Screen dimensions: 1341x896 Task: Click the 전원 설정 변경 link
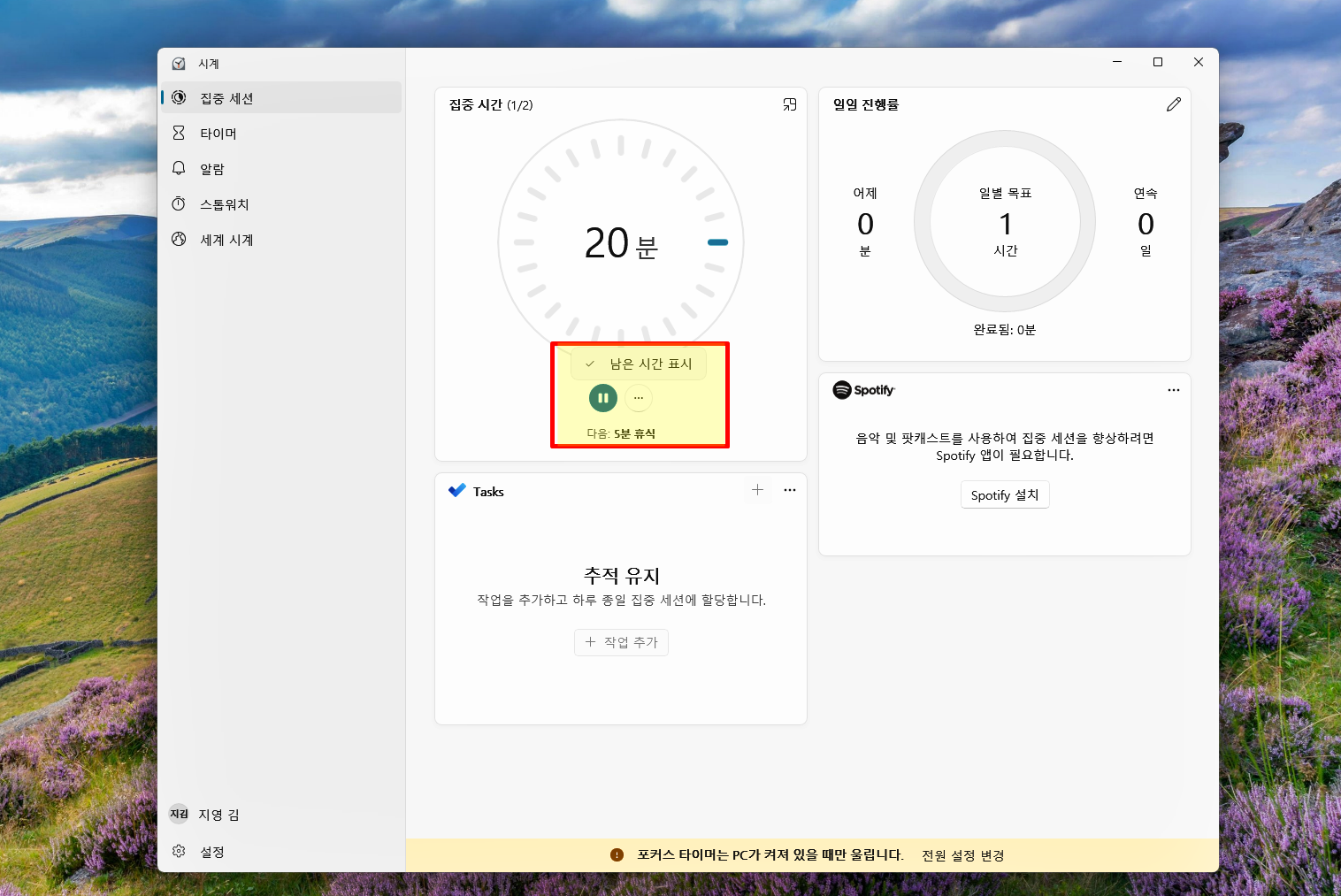tap(963, 855)
